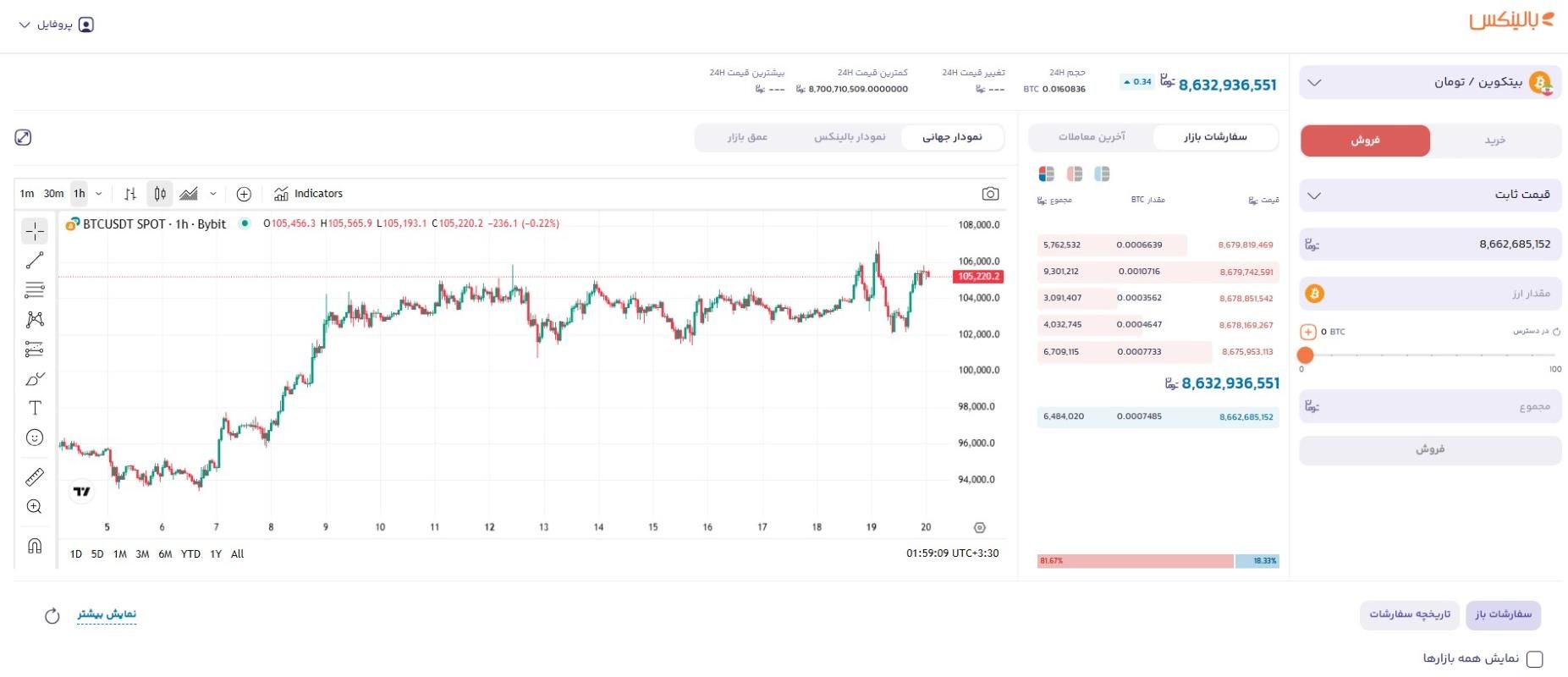
Task: Click the نمایش بیشتر link
Action: (x=107, y=614)
